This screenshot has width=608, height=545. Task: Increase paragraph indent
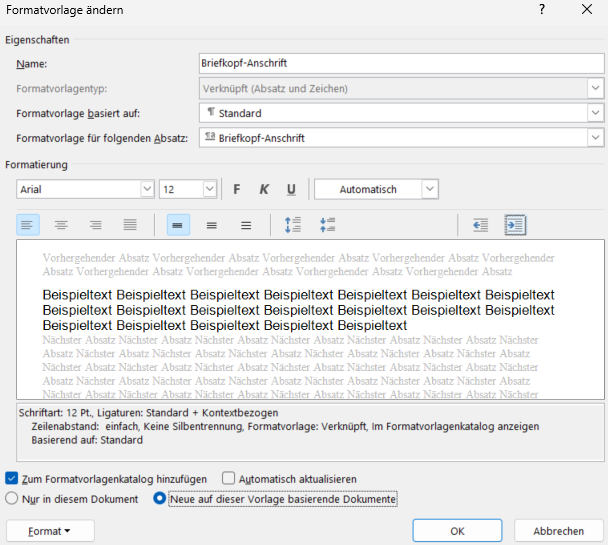pyautogui.click(x=515, y=225)
